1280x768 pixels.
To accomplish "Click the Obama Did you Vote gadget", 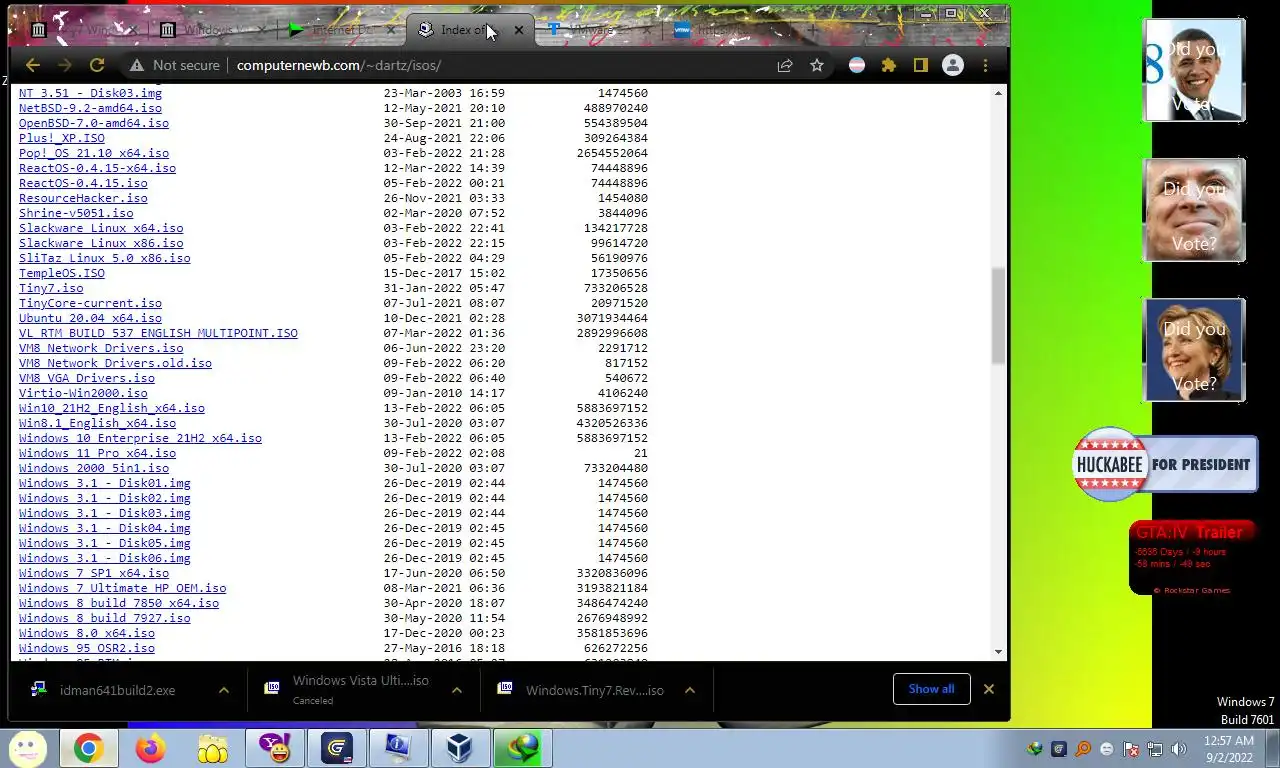I will click(1194, 70).
